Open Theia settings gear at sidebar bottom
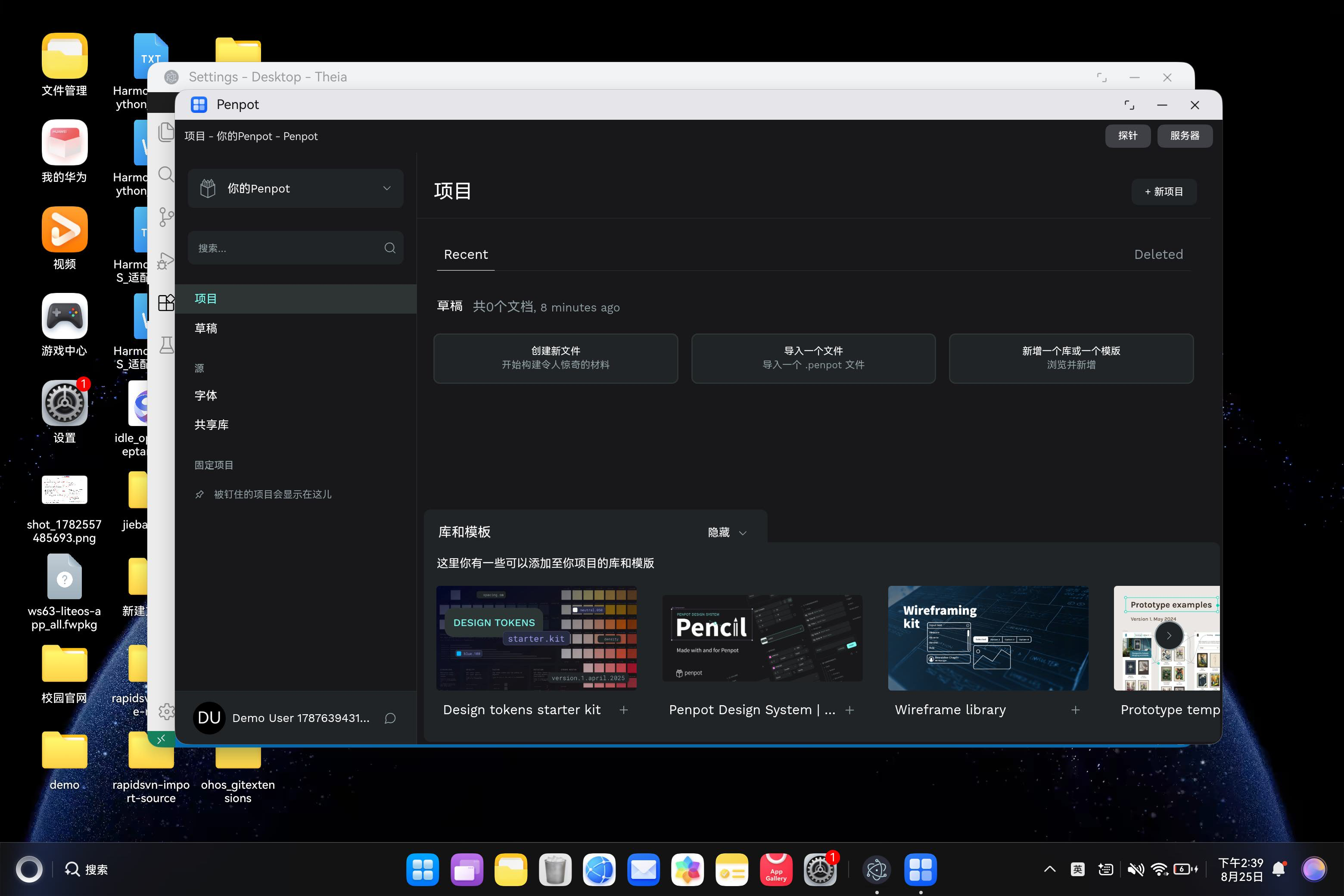Viewport: 1344px width, 896px height. click(x=166, y=712)
